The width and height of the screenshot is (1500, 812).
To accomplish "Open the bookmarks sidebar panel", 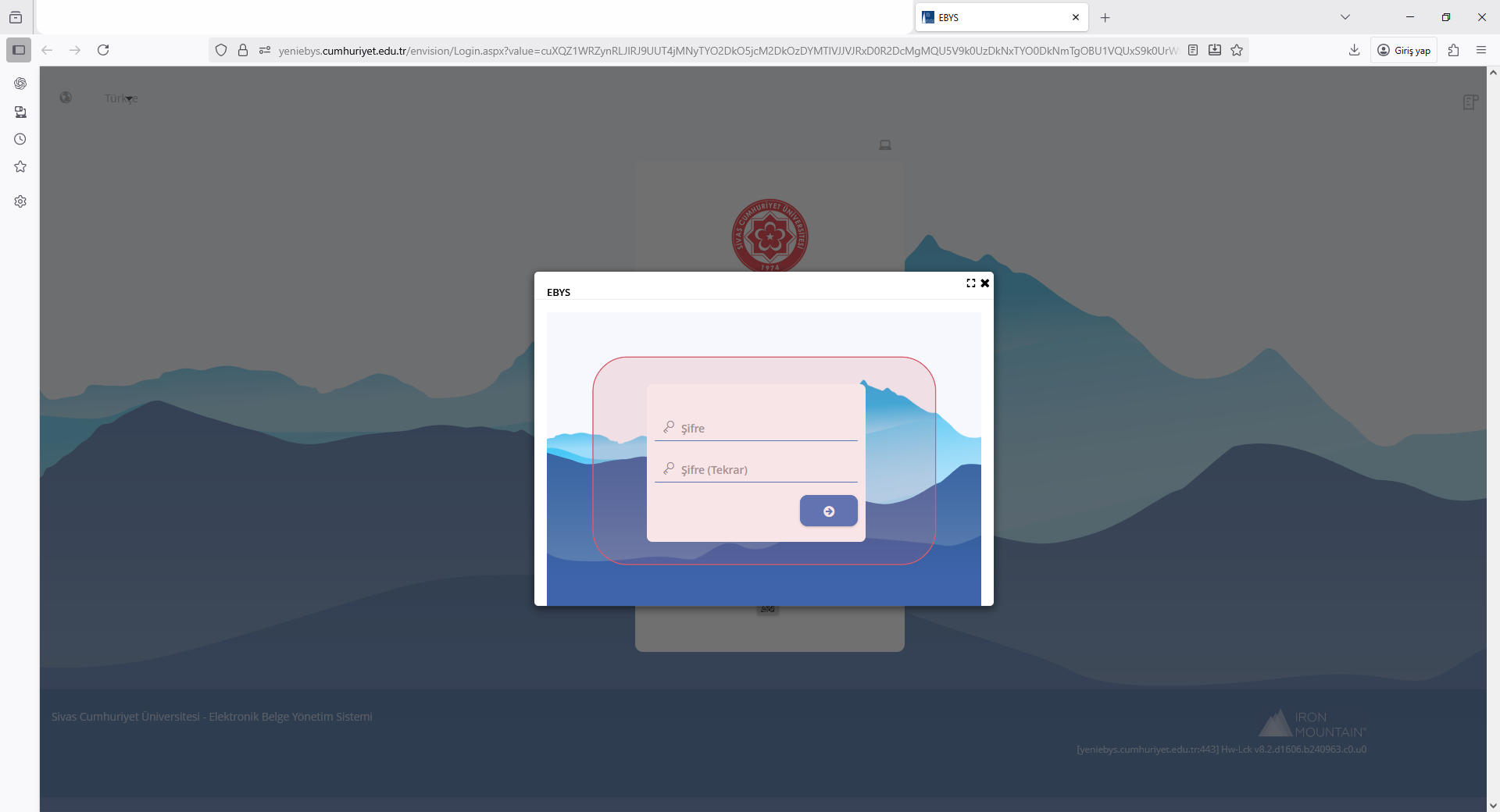I will pos(20,166).
